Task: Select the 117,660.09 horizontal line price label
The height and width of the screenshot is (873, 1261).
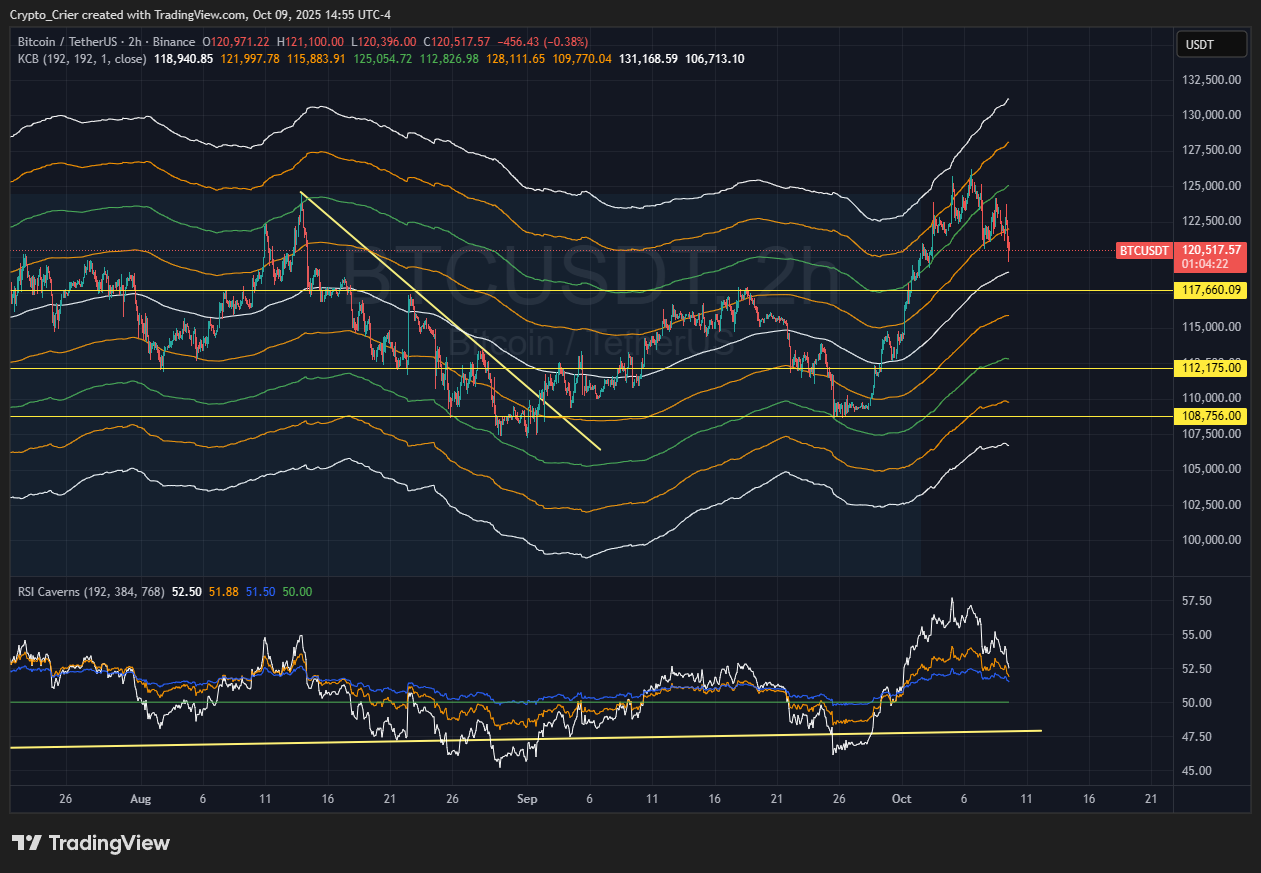Action: pyautogui.click(x=1211, y=290)
